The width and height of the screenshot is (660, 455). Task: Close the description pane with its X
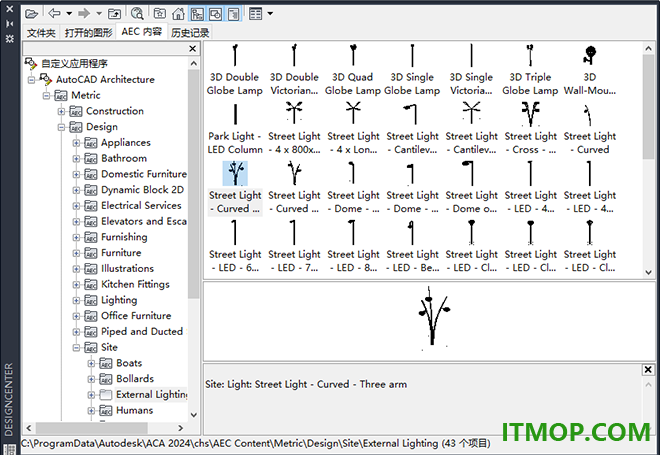pos(648,370)
